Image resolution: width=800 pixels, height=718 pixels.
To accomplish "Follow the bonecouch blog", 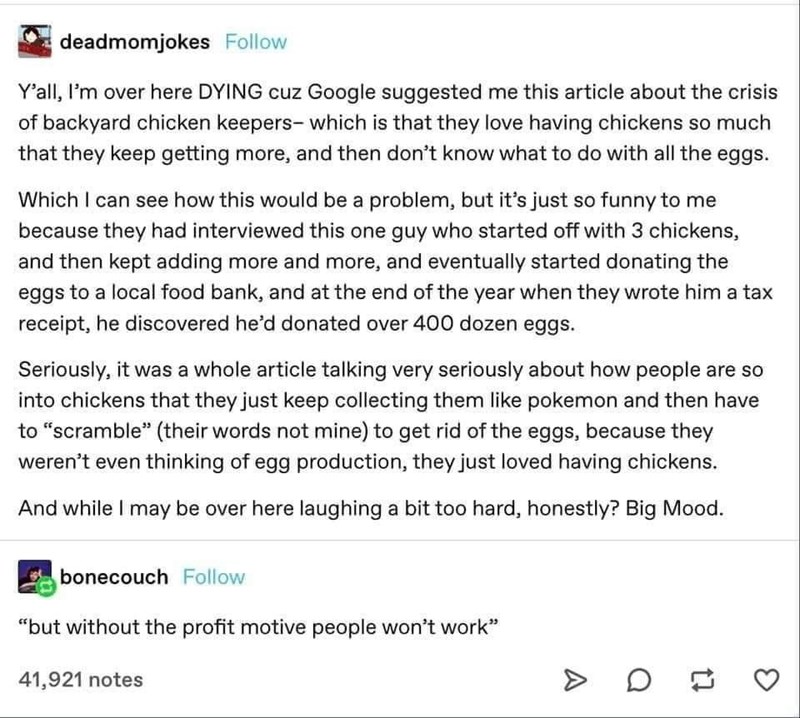I will [x=213, y=577].
